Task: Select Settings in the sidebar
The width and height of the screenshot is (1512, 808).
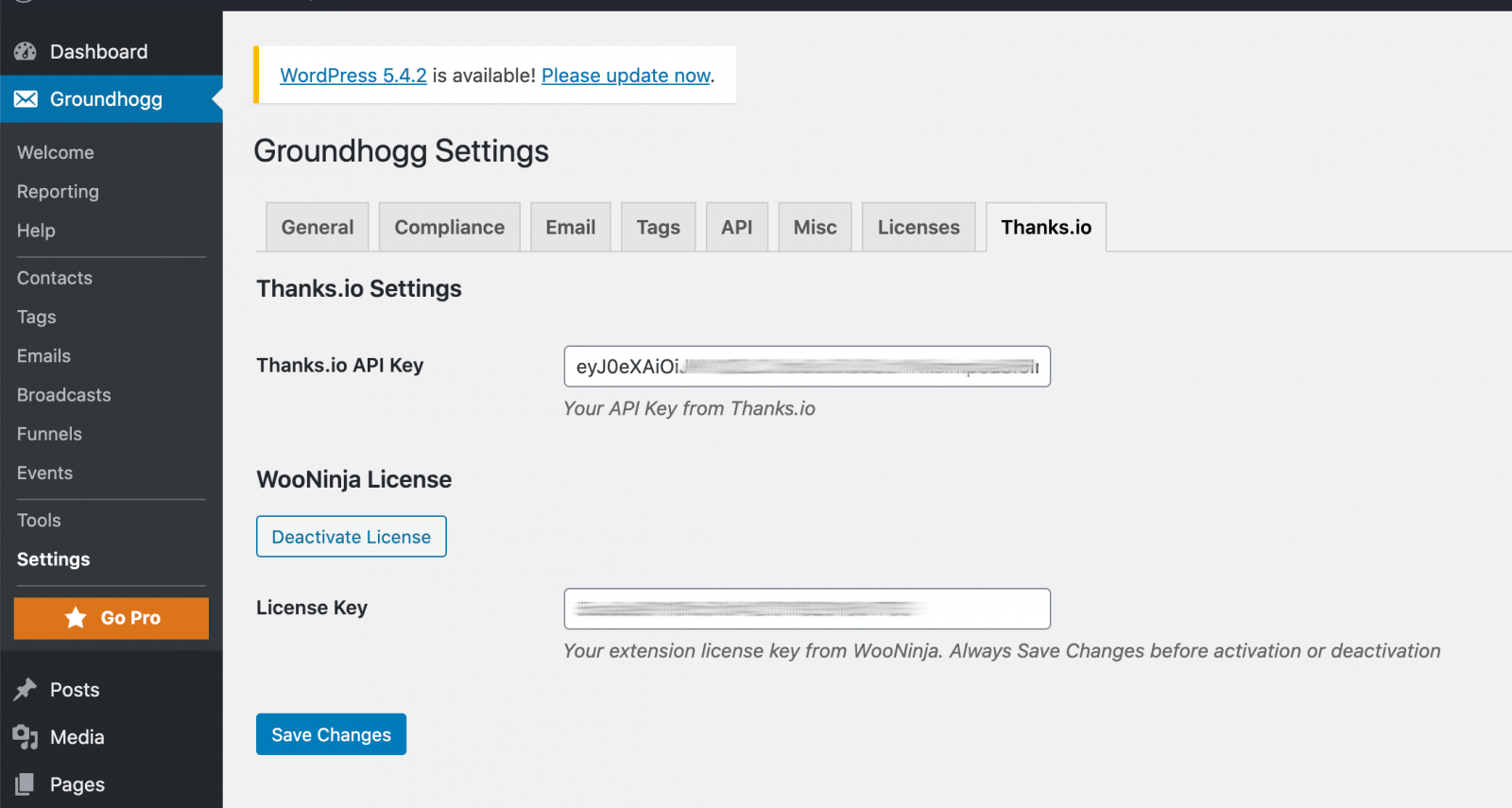Action: (x=54, y=559)
